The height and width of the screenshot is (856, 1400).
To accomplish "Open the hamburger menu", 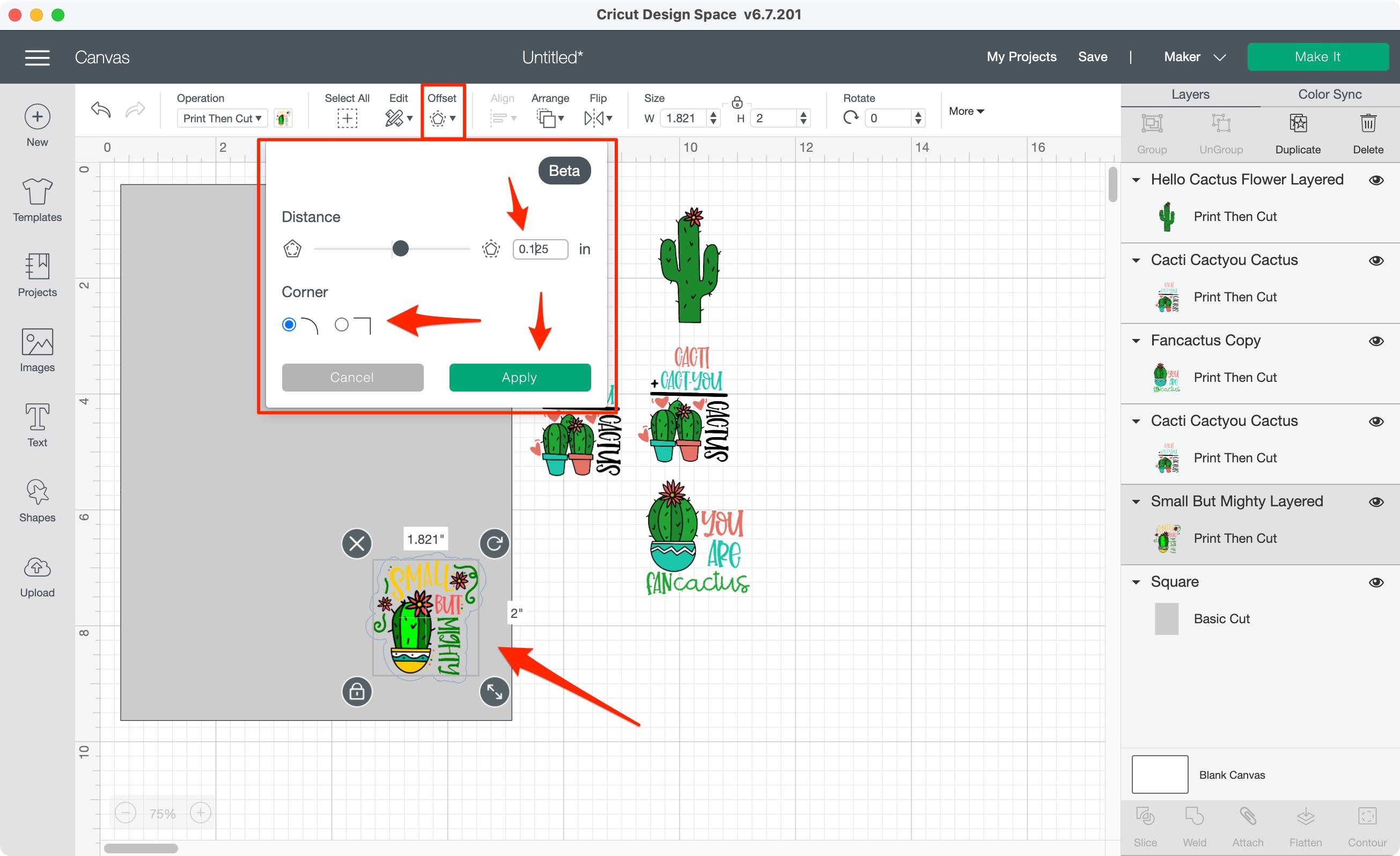I will tap(37, 57).
